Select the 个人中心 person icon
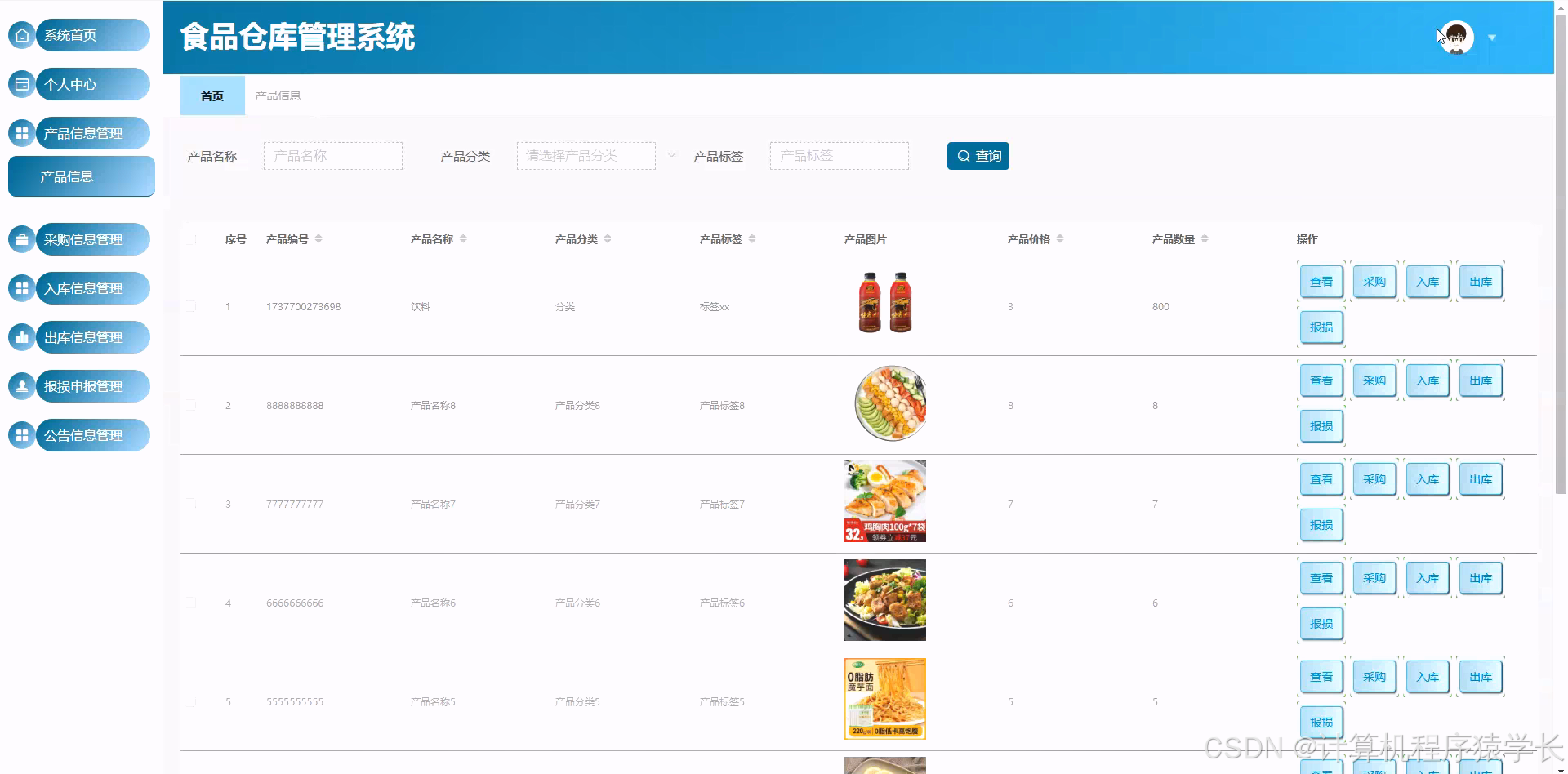This screenshot has height=774, width=1568. pyautogui.click(x=21, y=84)
